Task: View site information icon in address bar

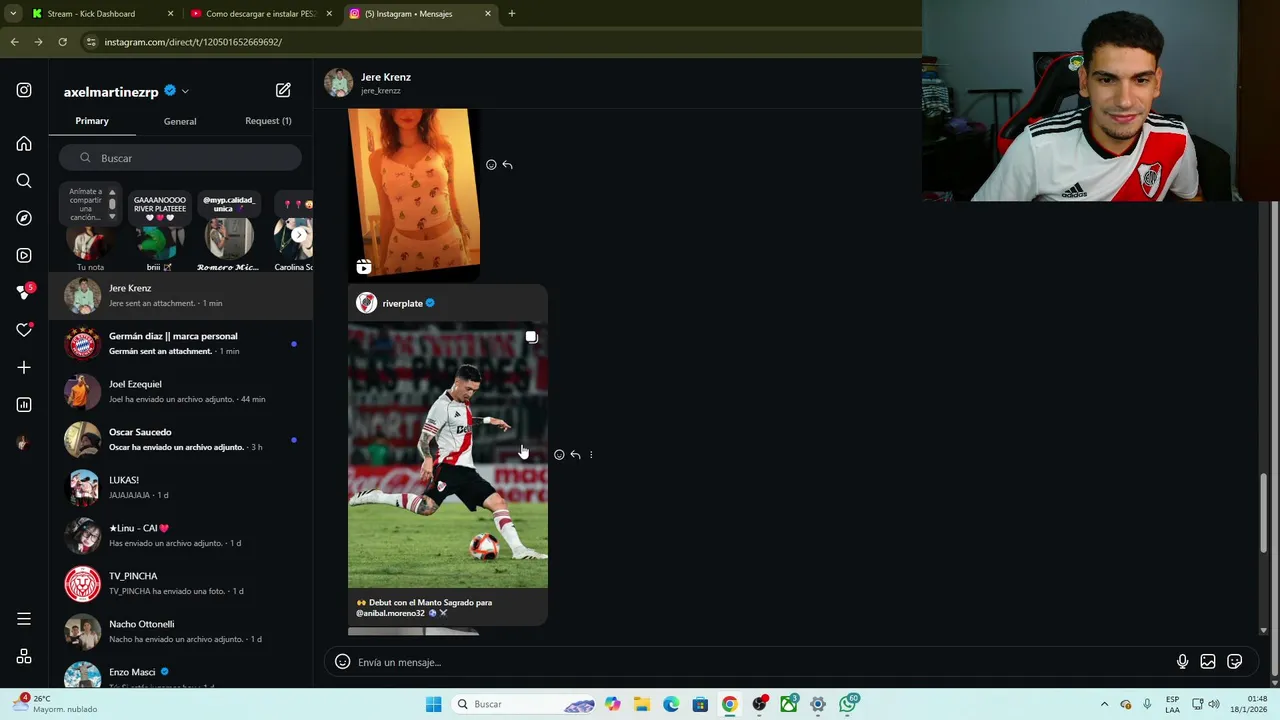Action: 91,42
